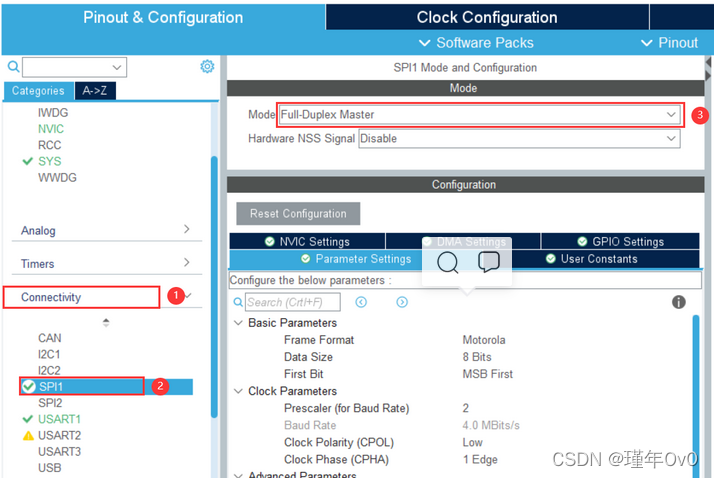Select the A->Z tab
714x478 pixels.
coord(95,91)
